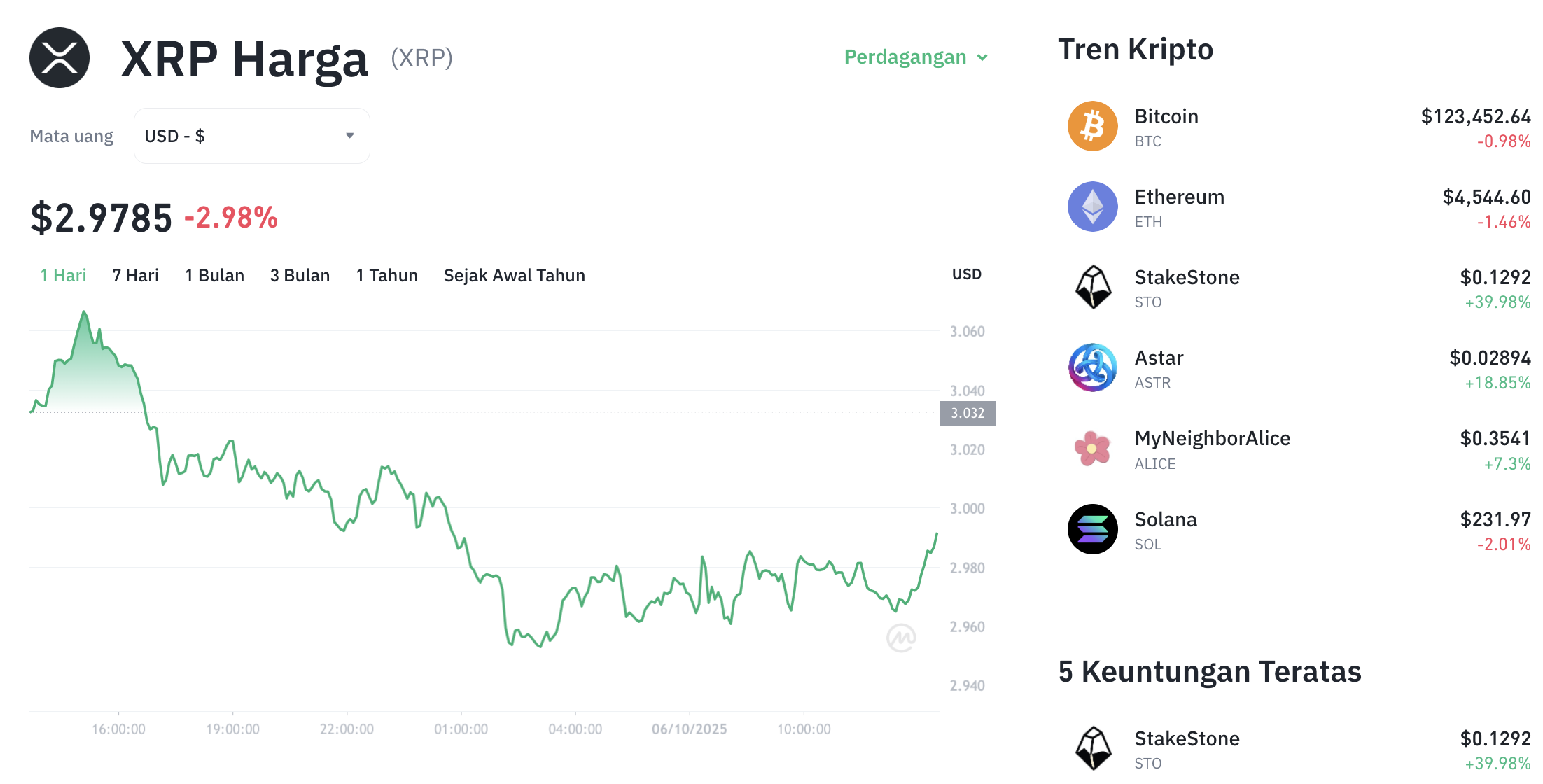This screenshot has height=784, width=1543.
Task: Switch to the 1 Bulan chart range
Action: coord(214,276)
